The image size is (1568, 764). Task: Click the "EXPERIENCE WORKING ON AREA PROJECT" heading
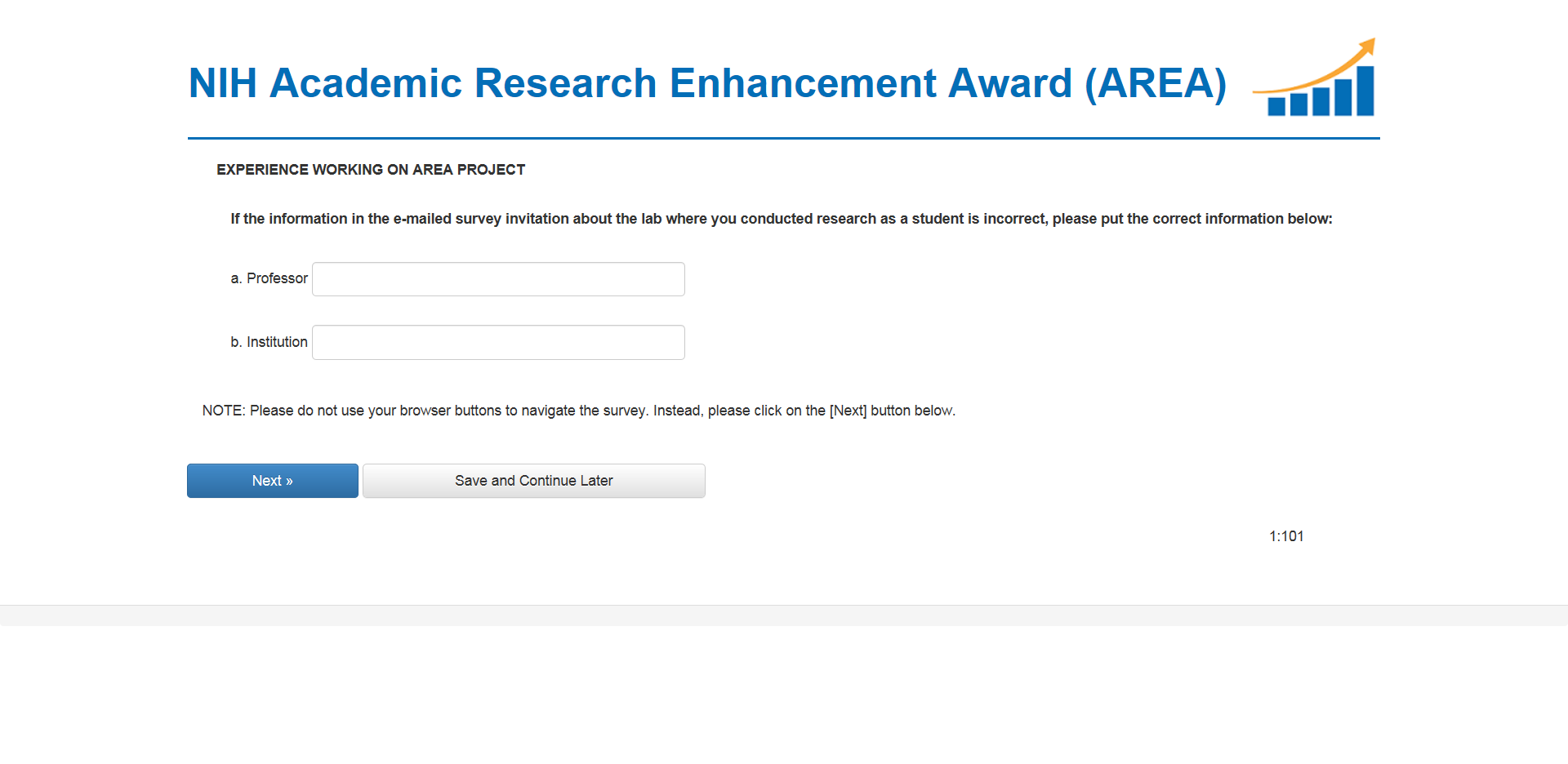[x=371, y=170]
